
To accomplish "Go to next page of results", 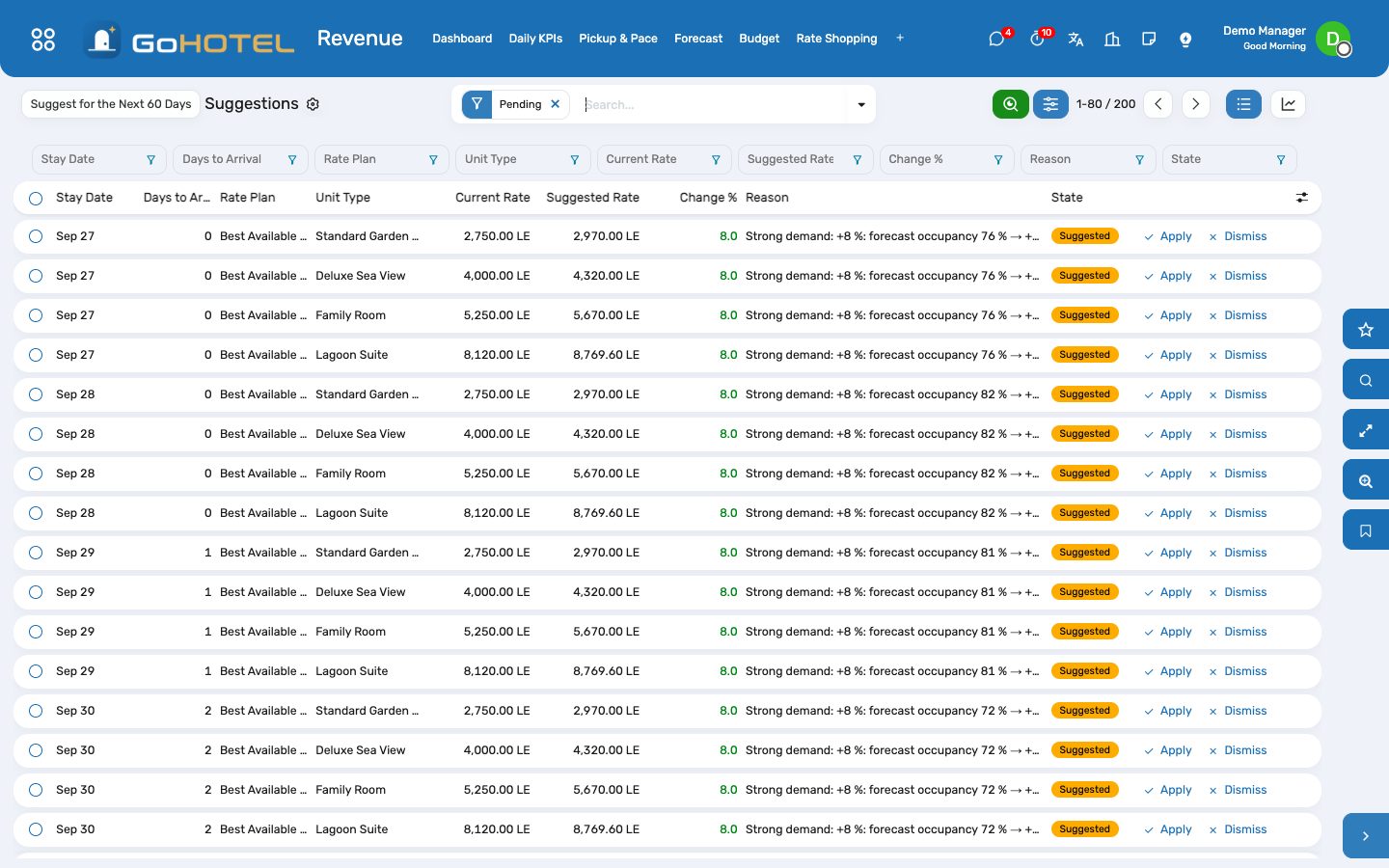I will pyautogui.click(x=1195, y=104).
